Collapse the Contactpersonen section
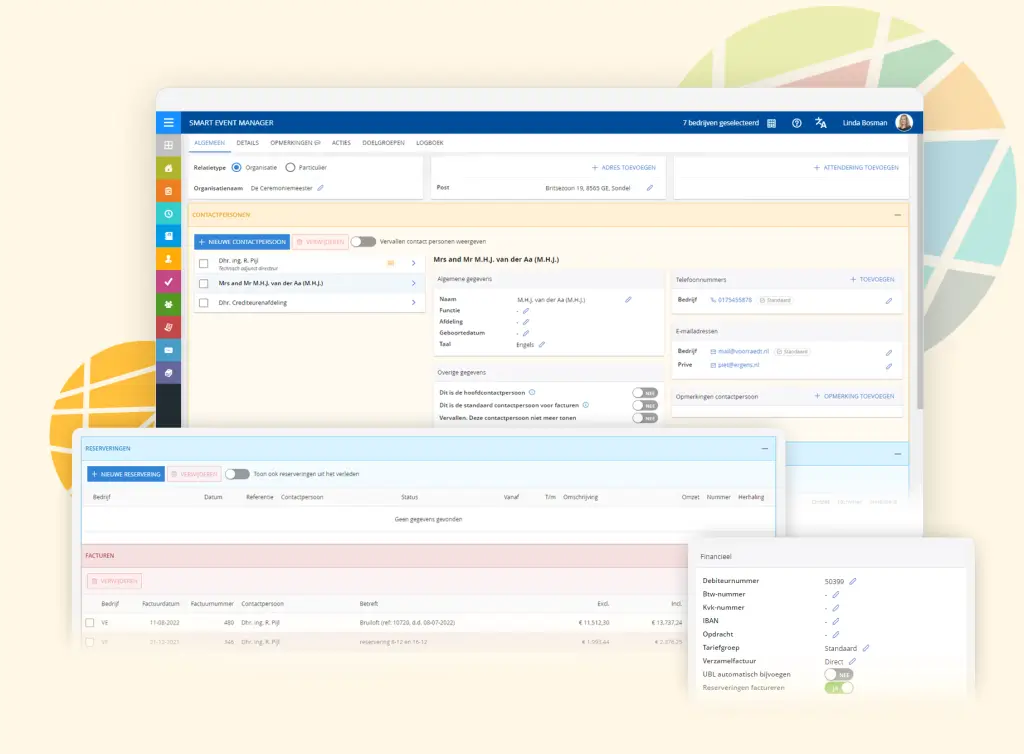Screen dimensions: 1024x754 [897, 214]
